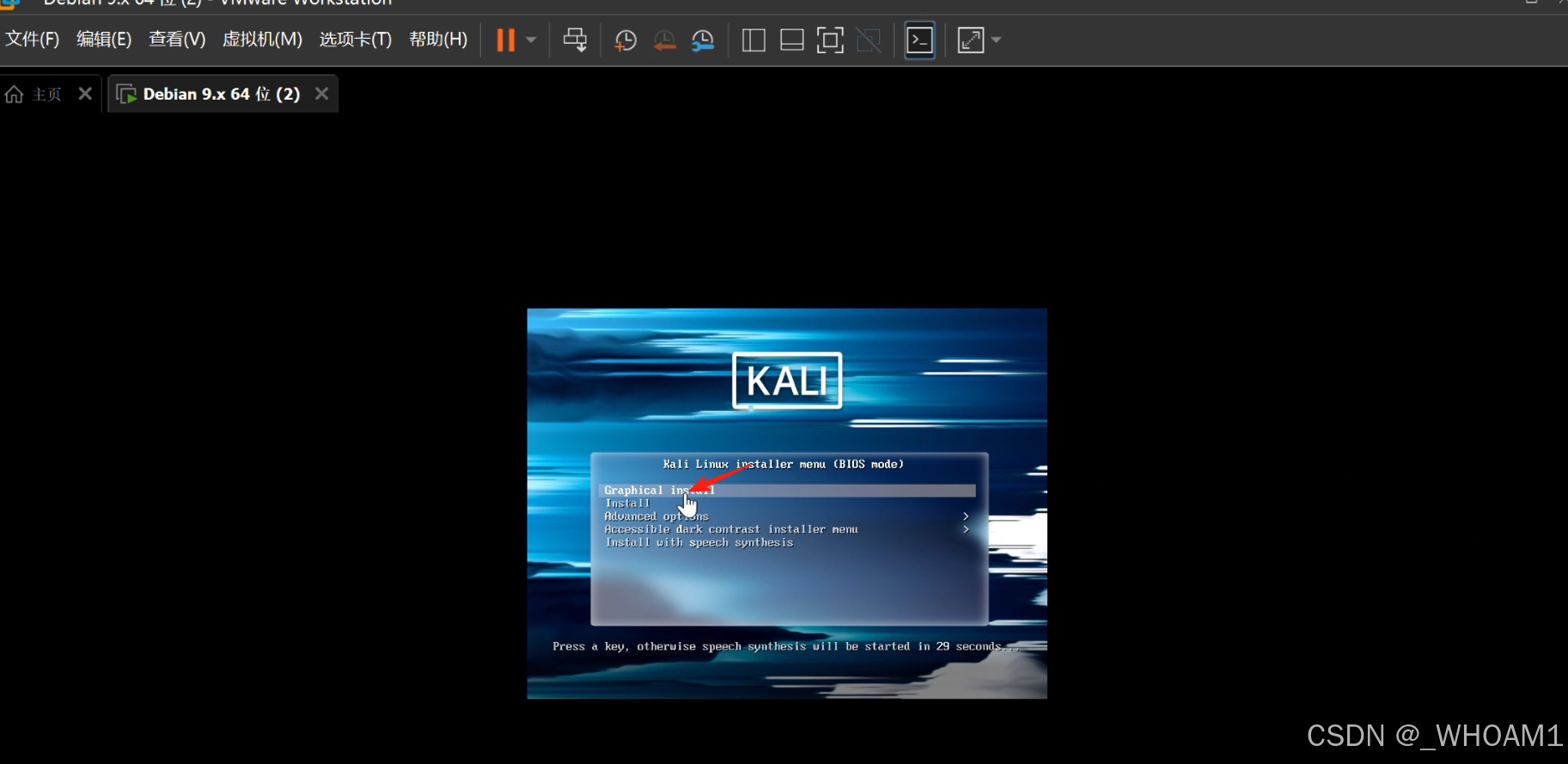Expand the Advanced options submenu arrow

(x=966, y=516)
